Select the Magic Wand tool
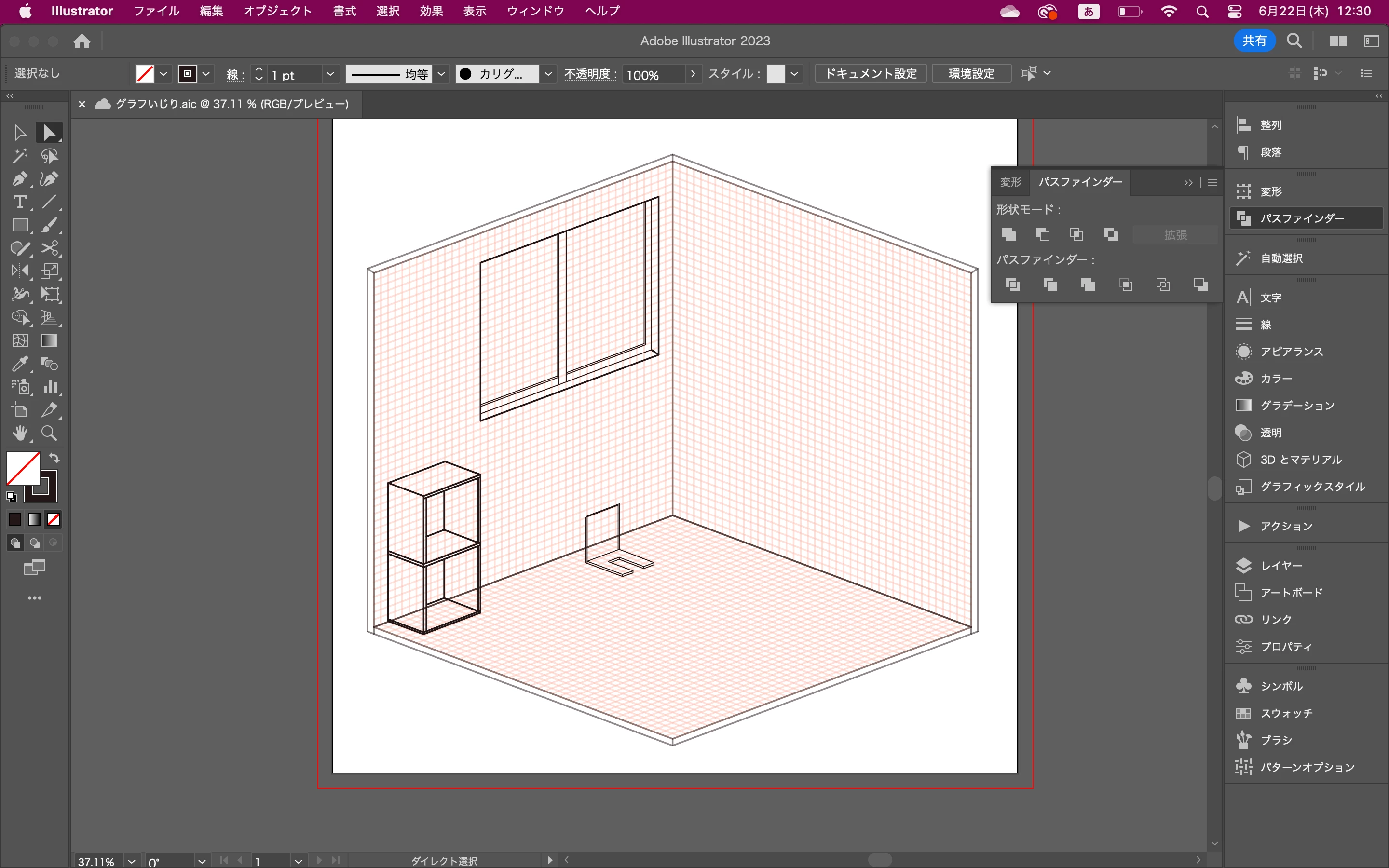Image resolution: width=1389 pixels, height=868 pixels. pyautogui.click(x=19, y=156)
